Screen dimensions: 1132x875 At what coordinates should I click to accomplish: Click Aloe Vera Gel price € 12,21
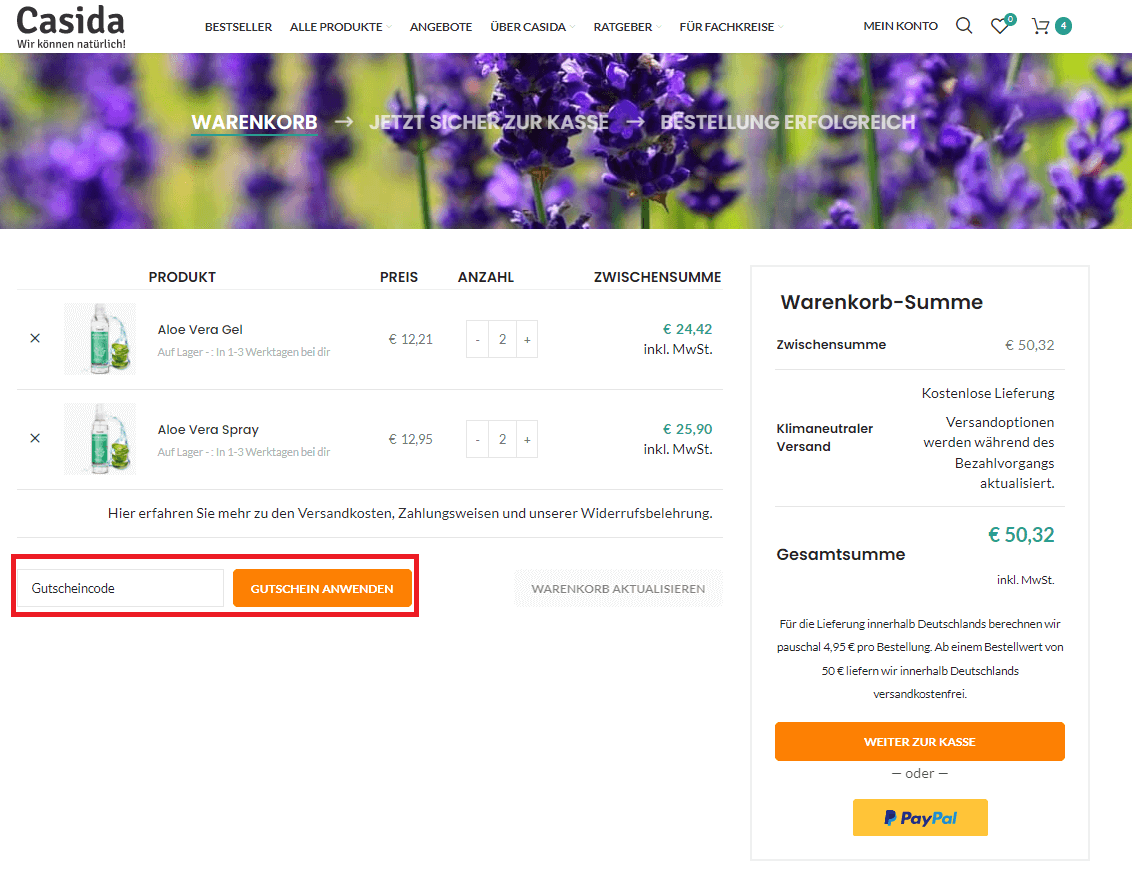(x=410, y=339)
